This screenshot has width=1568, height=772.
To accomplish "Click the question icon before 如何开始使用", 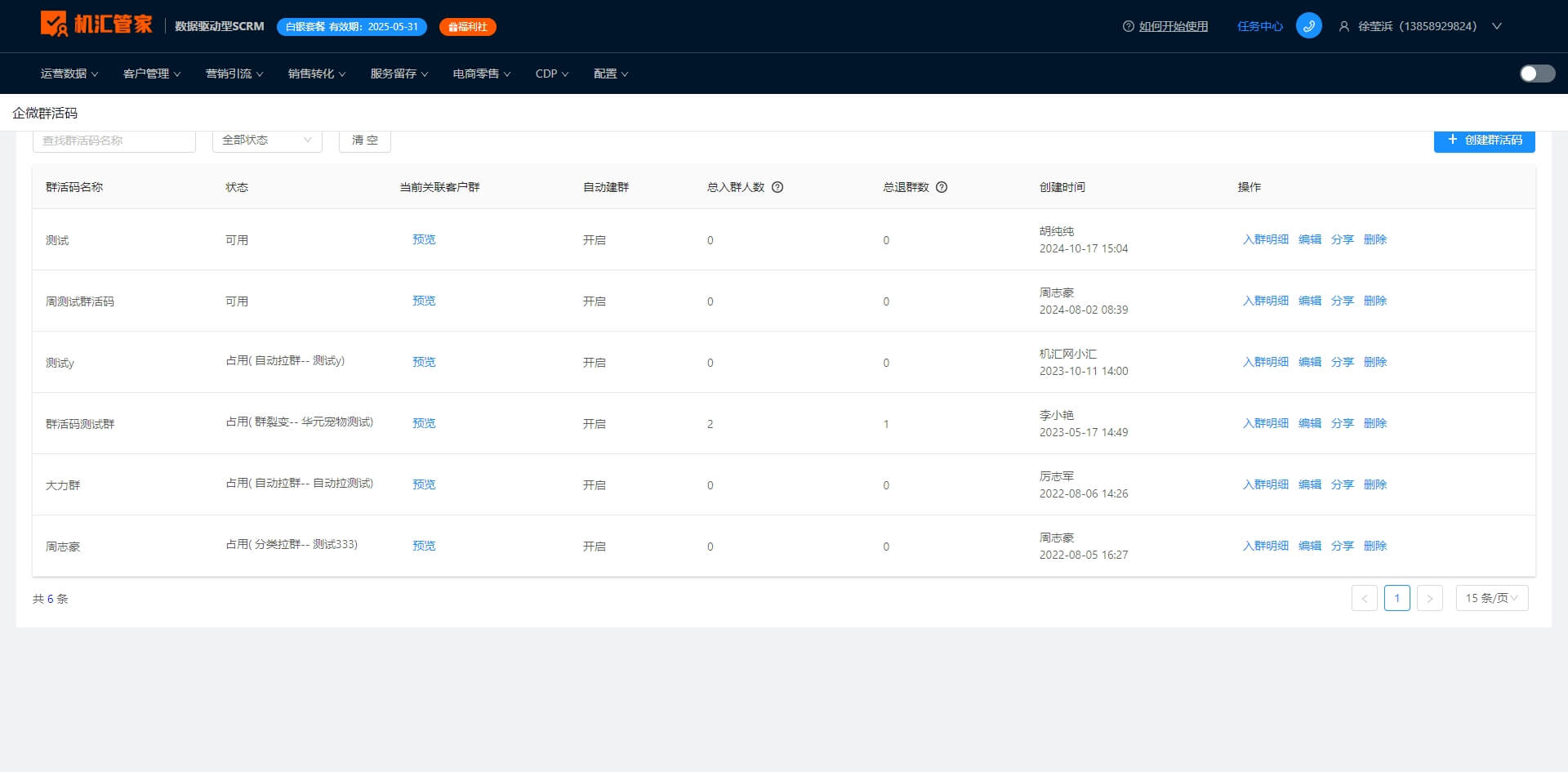I will point(1129,26).
